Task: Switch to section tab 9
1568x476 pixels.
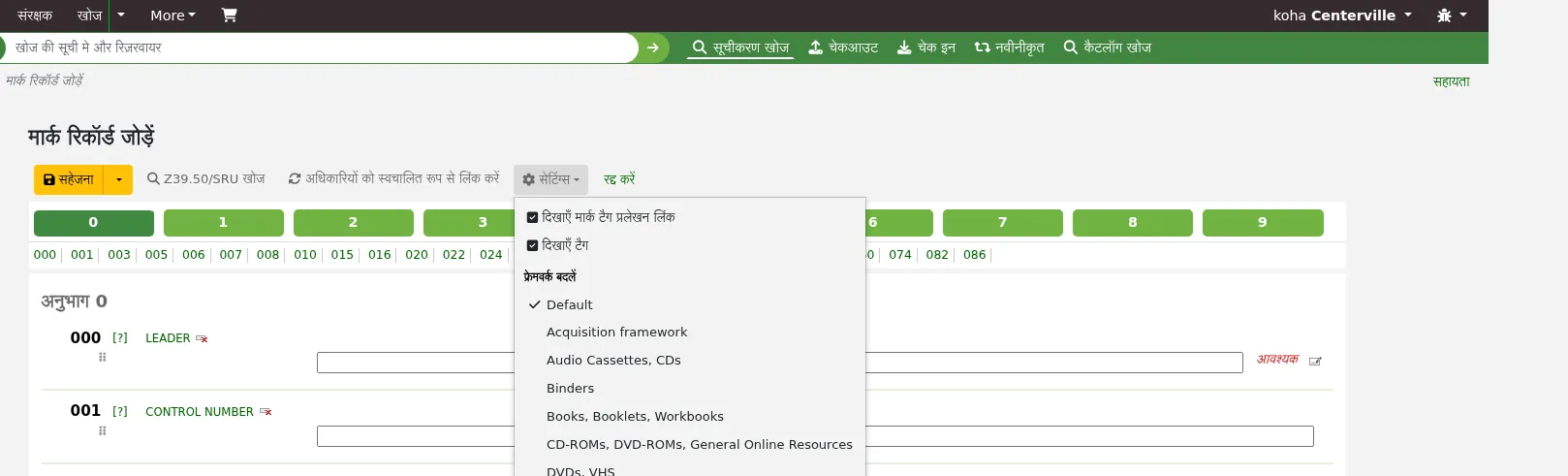Action: (1263, 223)
